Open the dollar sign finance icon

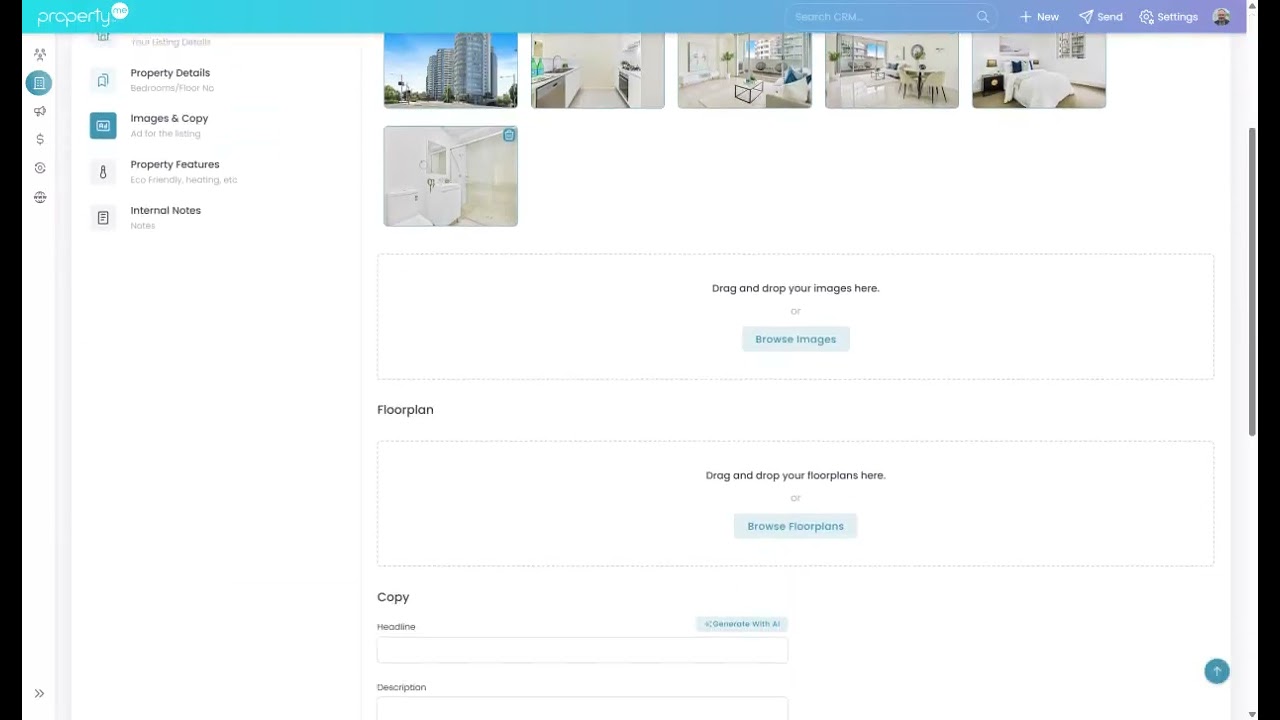[40, 139]
